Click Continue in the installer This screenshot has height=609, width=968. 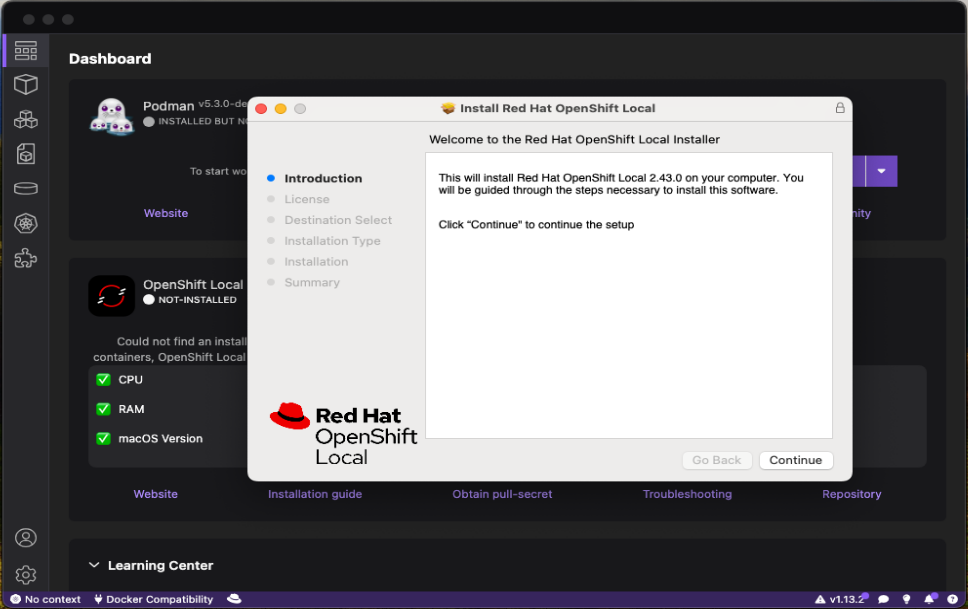[796, 460]
